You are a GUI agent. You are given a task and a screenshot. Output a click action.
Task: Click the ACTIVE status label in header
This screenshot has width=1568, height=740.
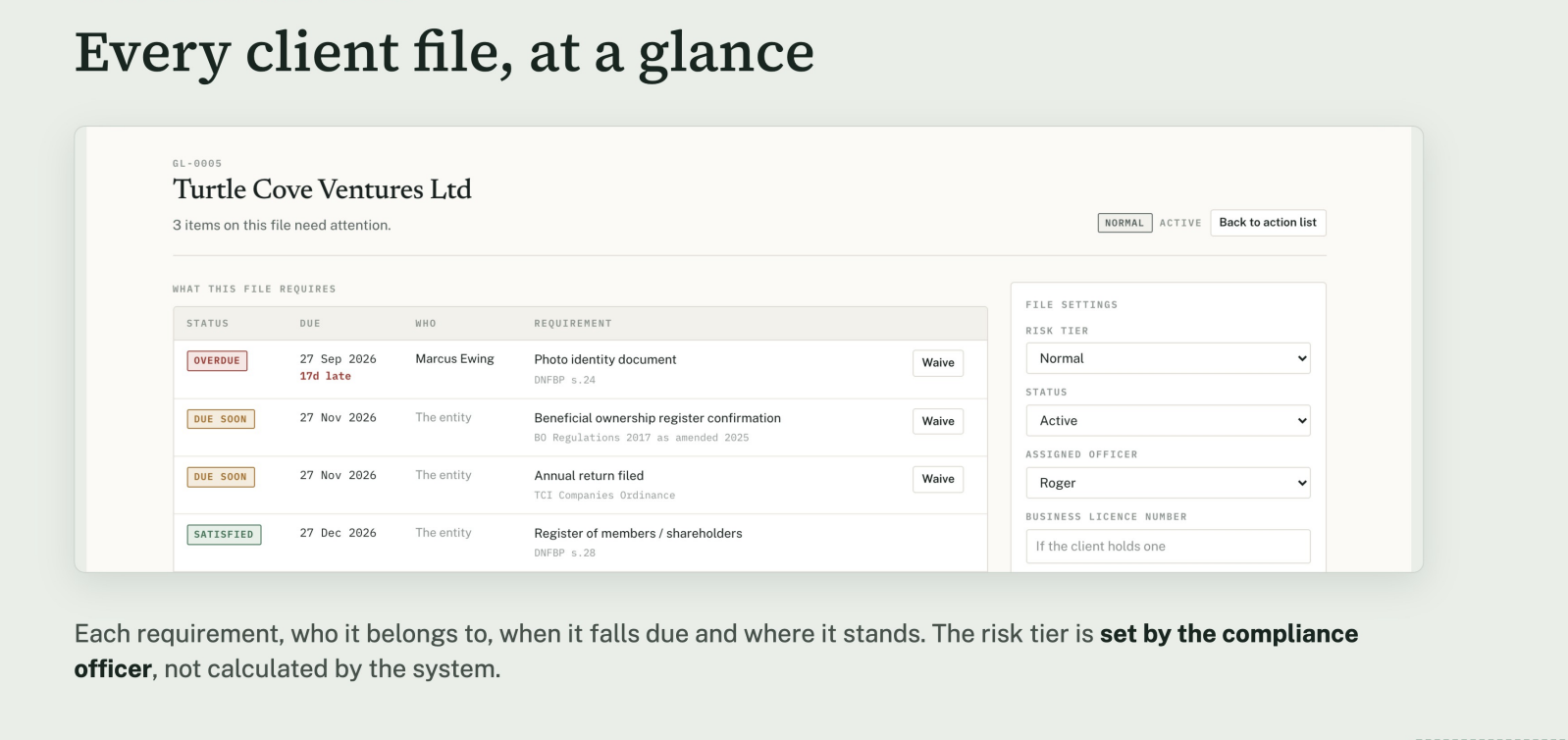pyautogui.click(x=1180, y=223)
